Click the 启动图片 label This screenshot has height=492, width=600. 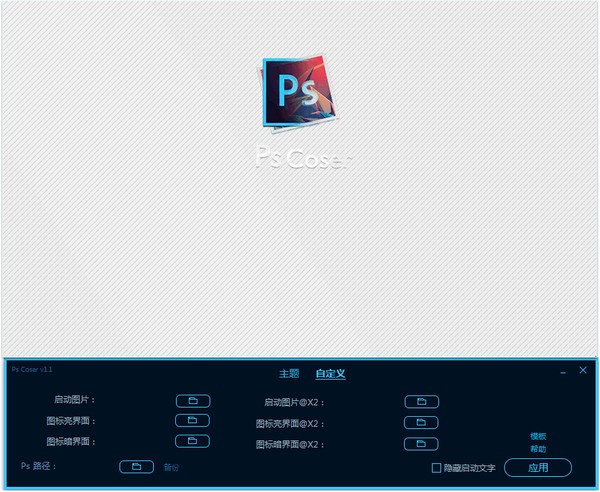[x=74, y=400]
